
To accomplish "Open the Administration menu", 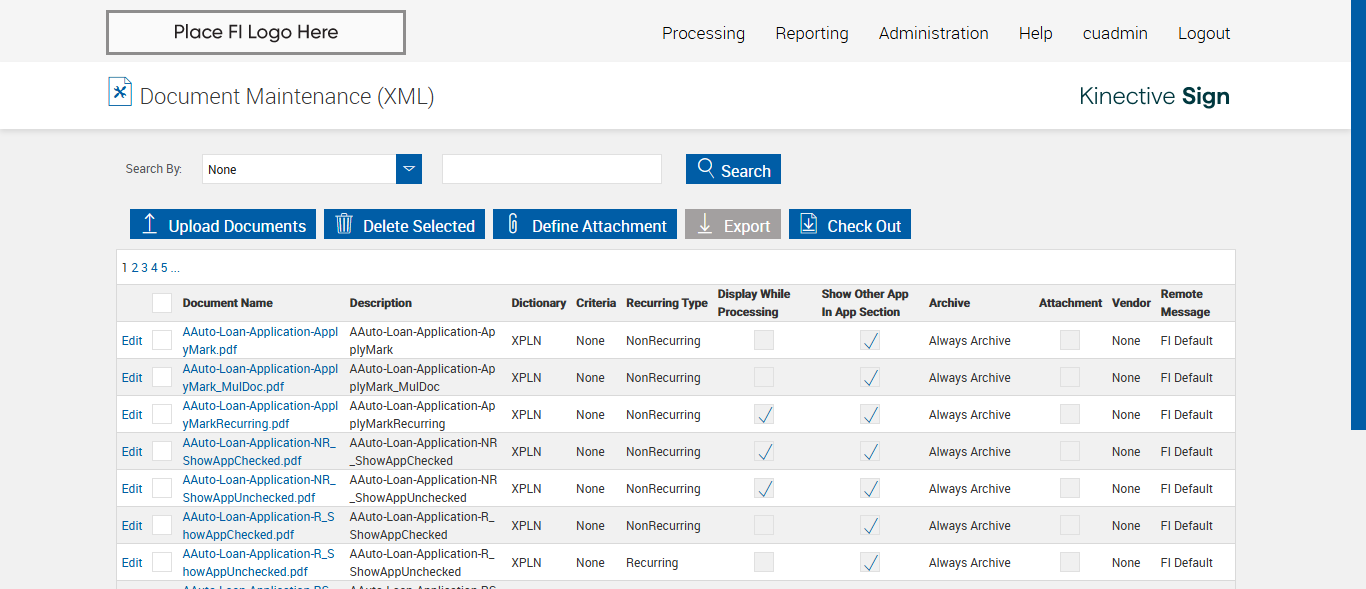I will coord(933,33).
